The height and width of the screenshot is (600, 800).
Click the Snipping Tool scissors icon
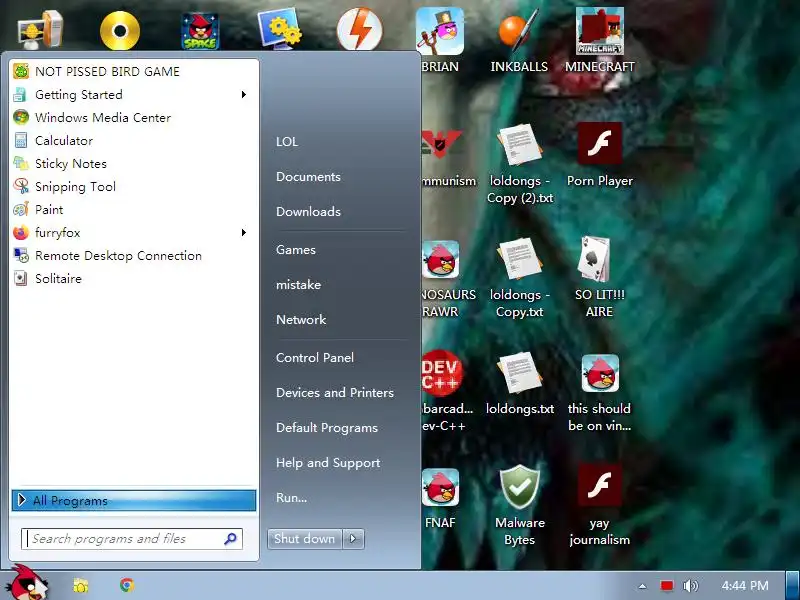point(21,186)
